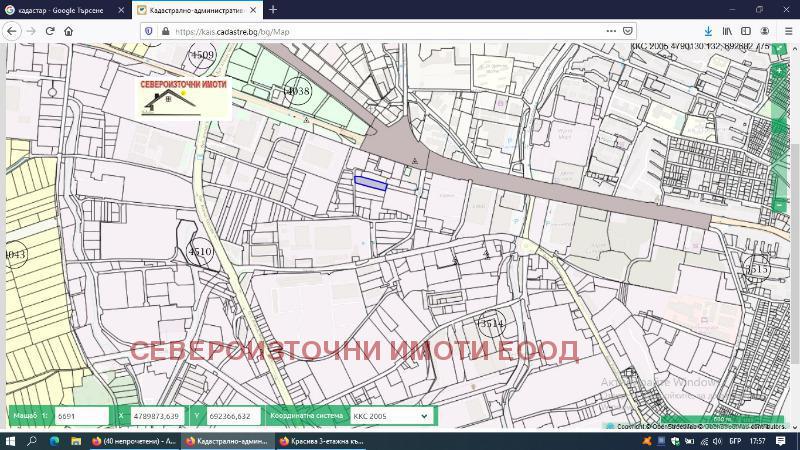
Task: Click the Y coordinate input field
Action: tap(232, 415)
